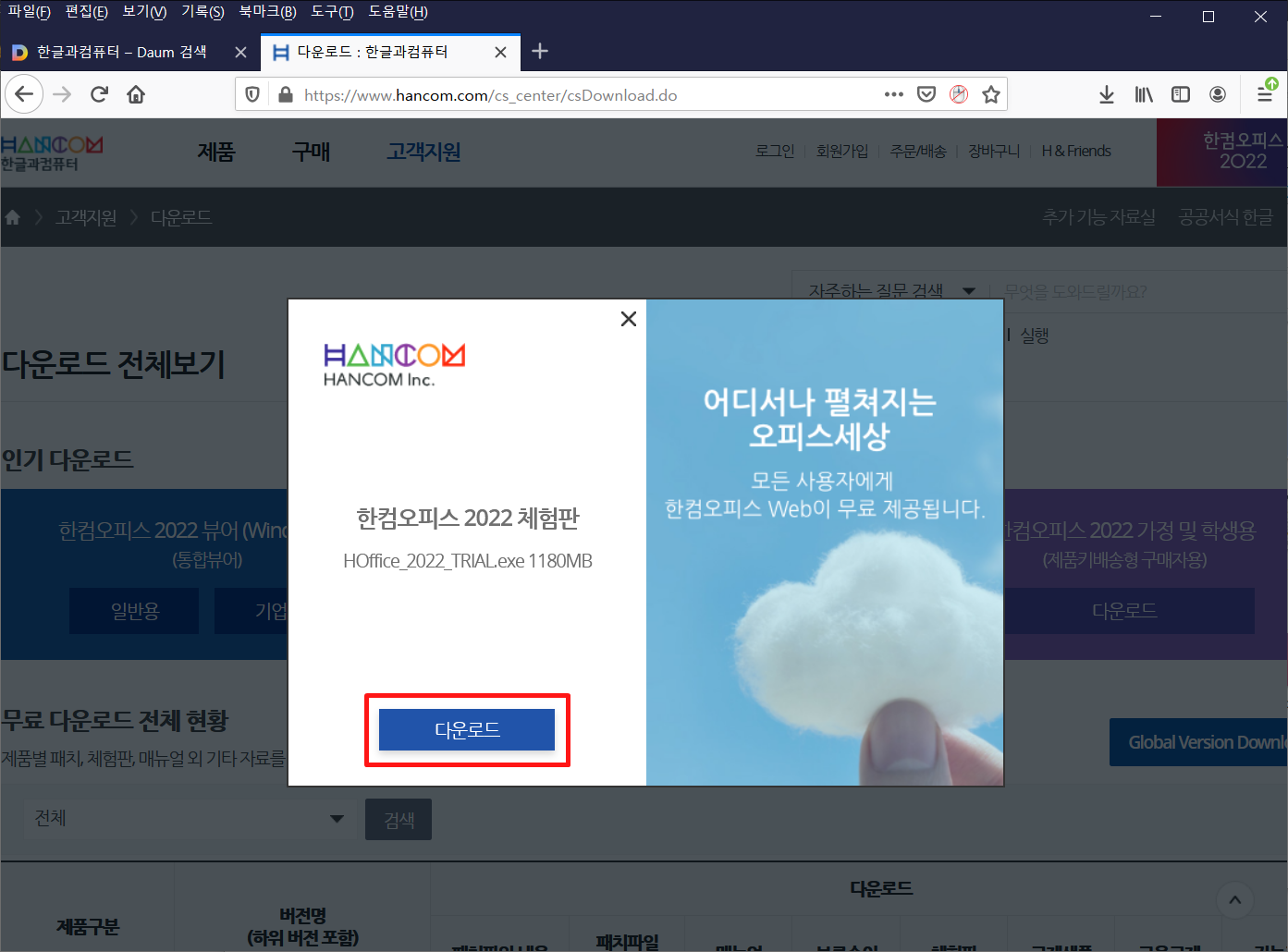Open the 도움말(H) menu
Image resolution: width=1288 pixels, height=952 pixels.
(x=399, y=12)
